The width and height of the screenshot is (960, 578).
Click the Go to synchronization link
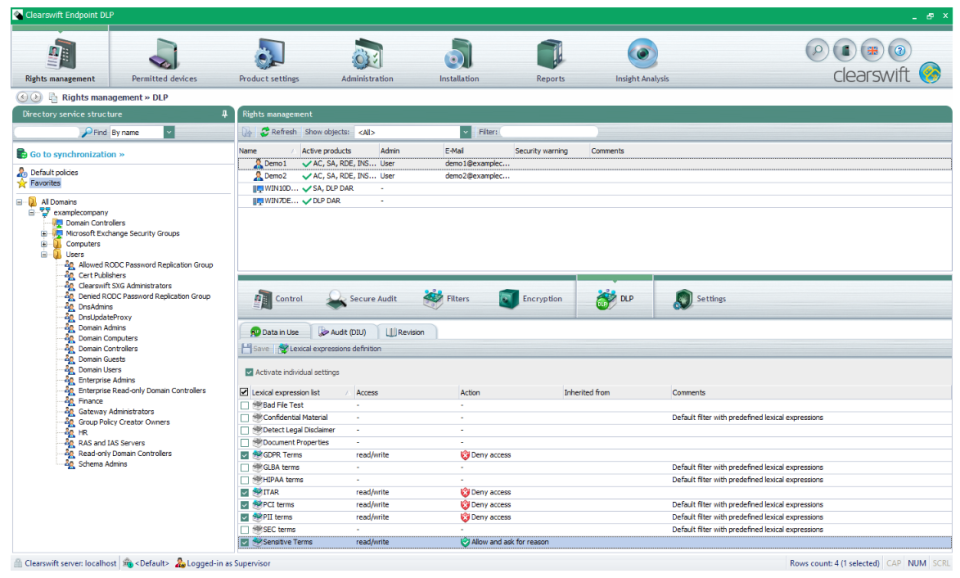pyautogui.click(x=73, y=153)
